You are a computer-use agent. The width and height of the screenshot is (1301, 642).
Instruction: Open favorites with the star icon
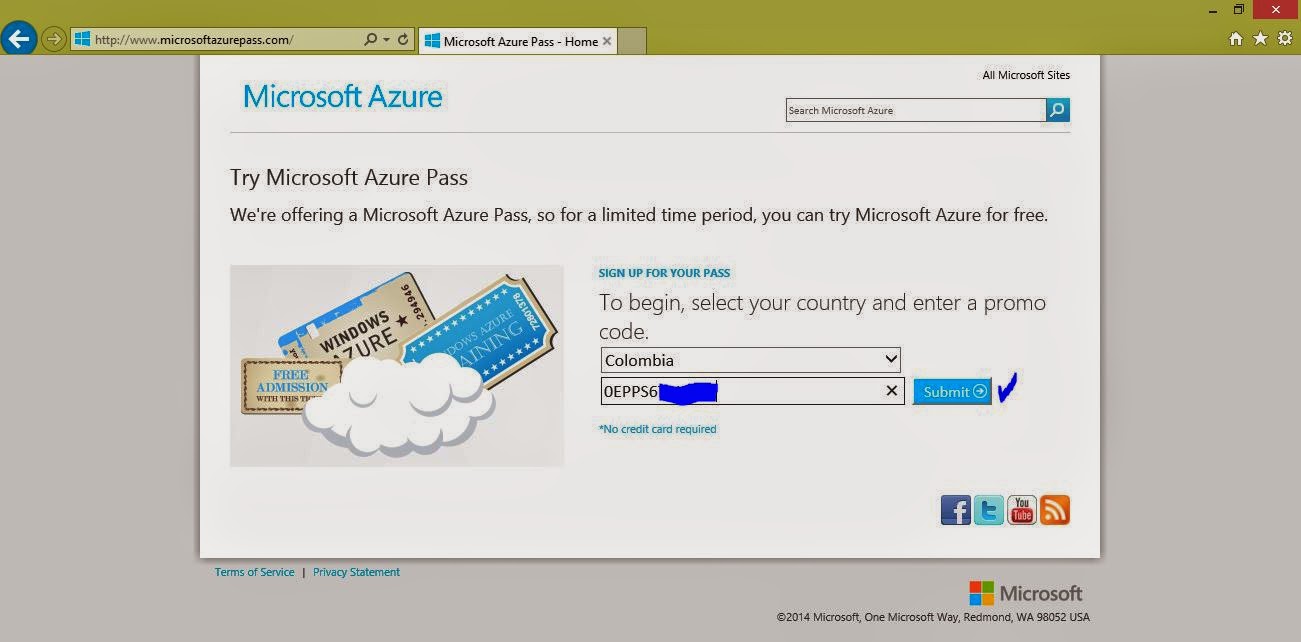tap(1260, 39)
